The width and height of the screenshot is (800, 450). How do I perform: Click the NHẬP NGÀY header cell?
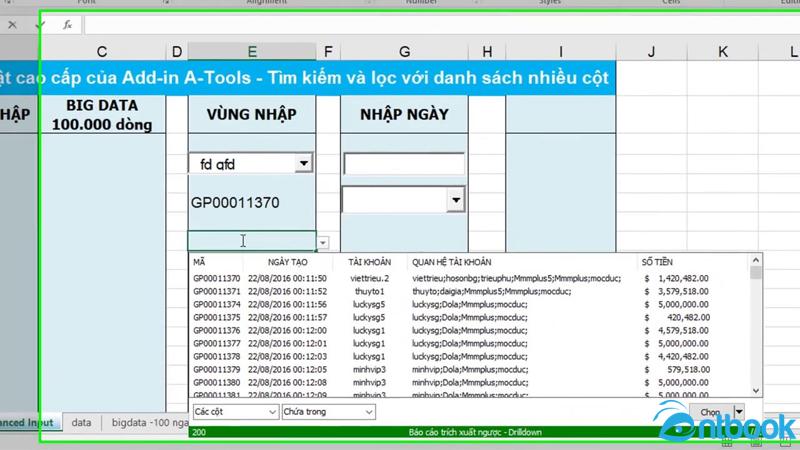click(404, 114)
